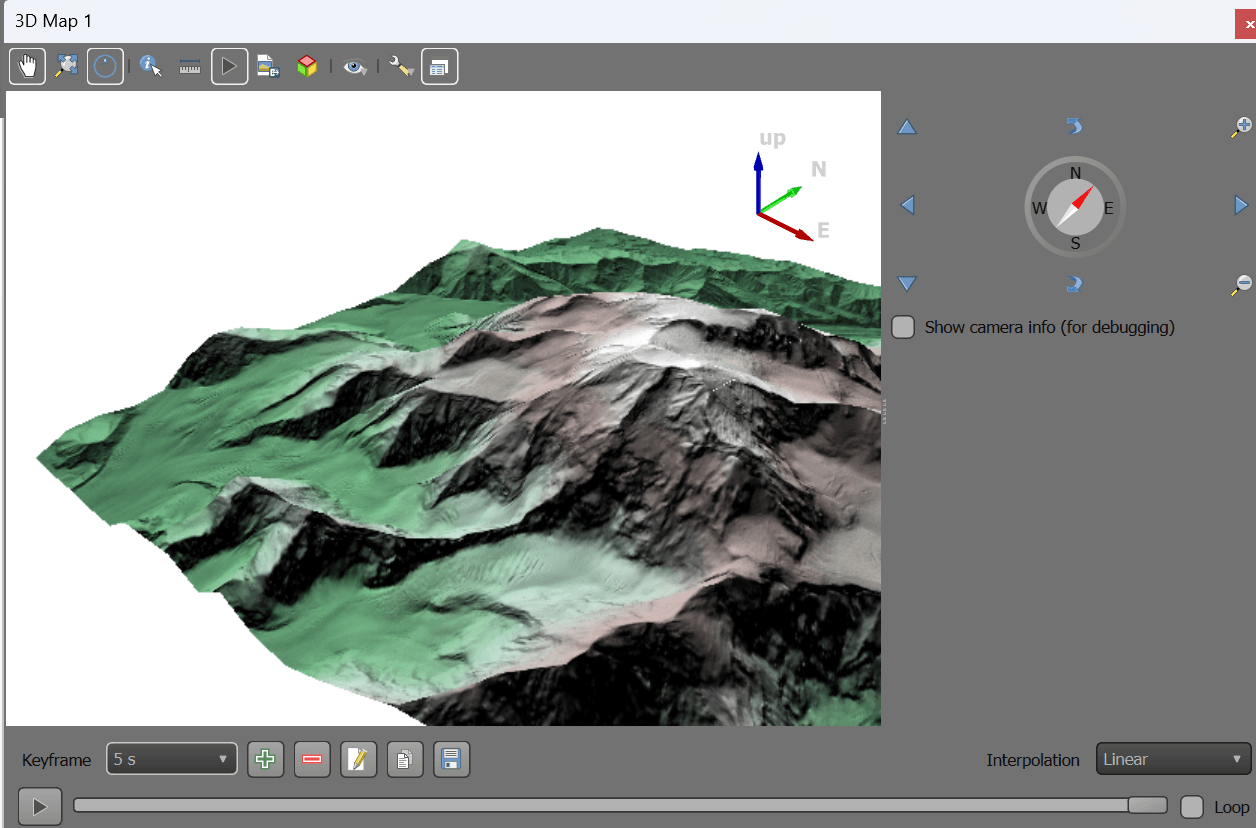
Task: Toggle the dock 3D map view button
Action: [439, 67]
